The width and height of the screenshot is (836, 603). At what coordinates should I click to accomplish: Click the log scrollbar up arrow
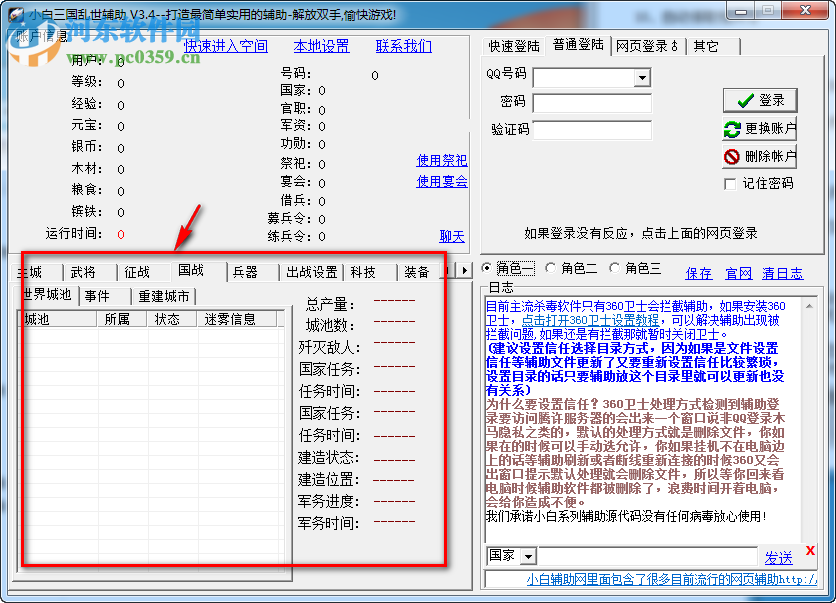click(x=809, y=306)
